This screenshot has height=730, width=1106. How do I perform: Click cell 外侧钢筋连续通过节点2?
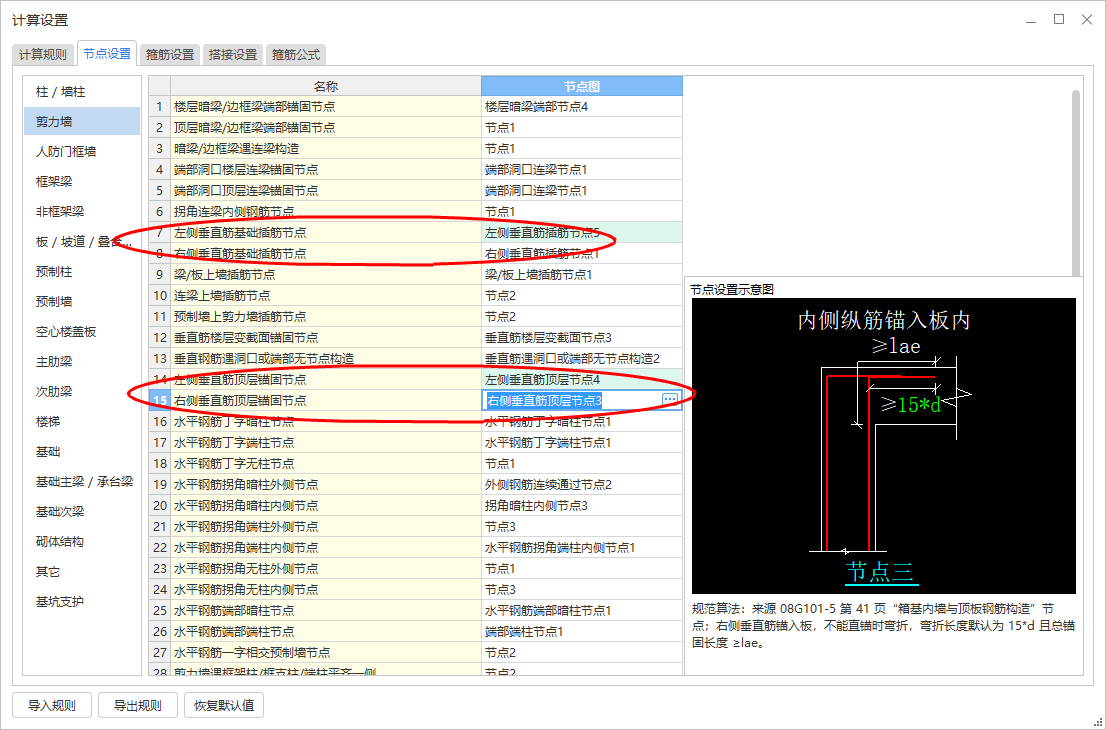[582, 485]
